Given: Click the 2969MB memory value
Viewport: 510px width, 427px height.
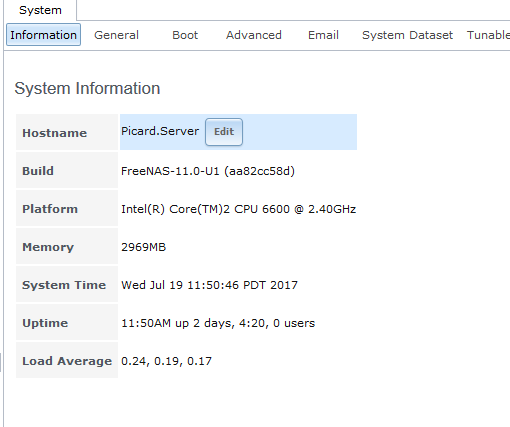Looking at the screenshot, I should (144, 247).
